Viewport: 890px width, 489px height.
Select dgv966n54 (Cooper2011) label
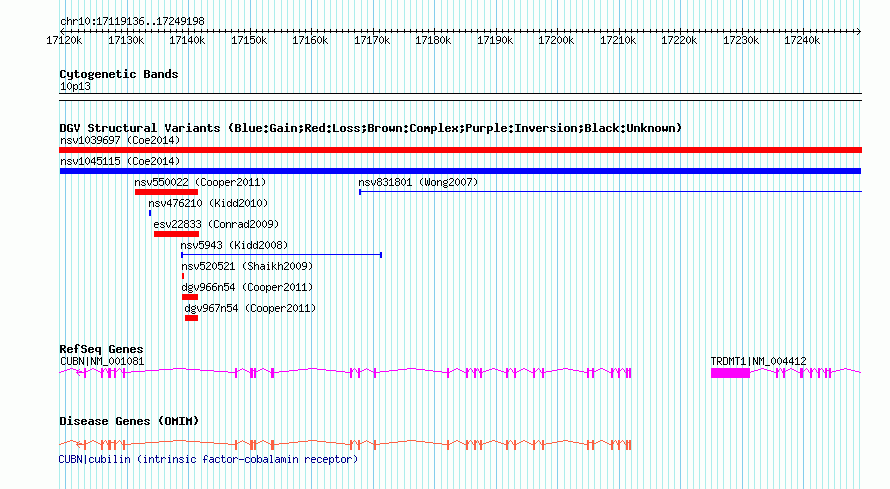[247, 287]
